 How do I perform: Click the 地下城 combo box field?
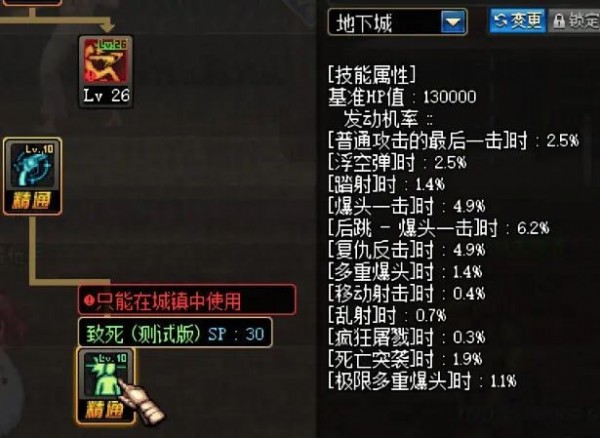397,22
